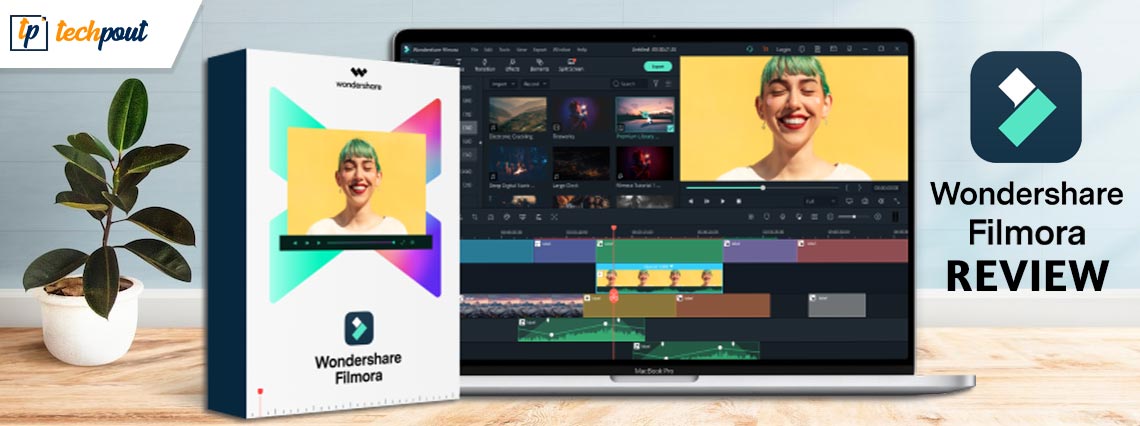Click the grid view icon beside the filter
Viewport: 1140px width, 426px height.
(x=668, y=84)
